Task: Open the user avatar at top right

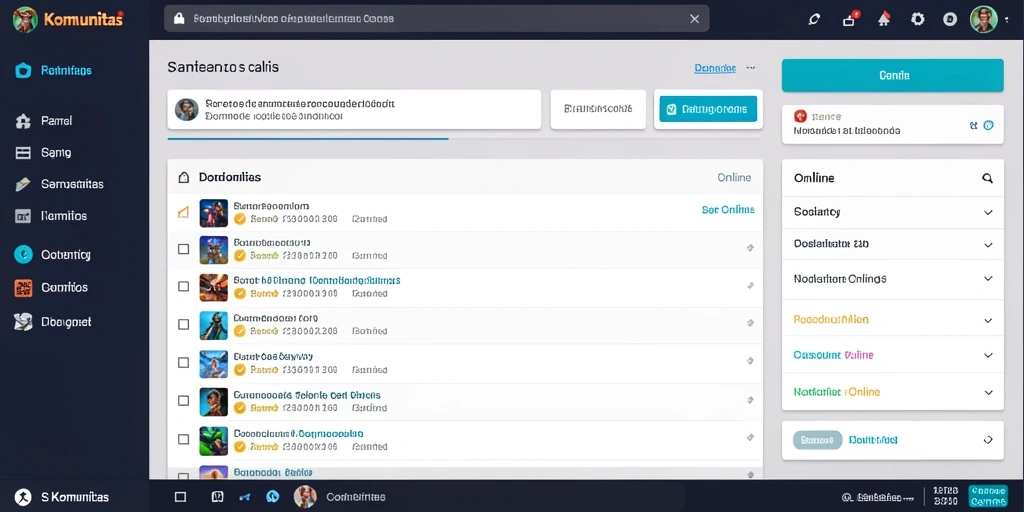Action: pos(984,19)
